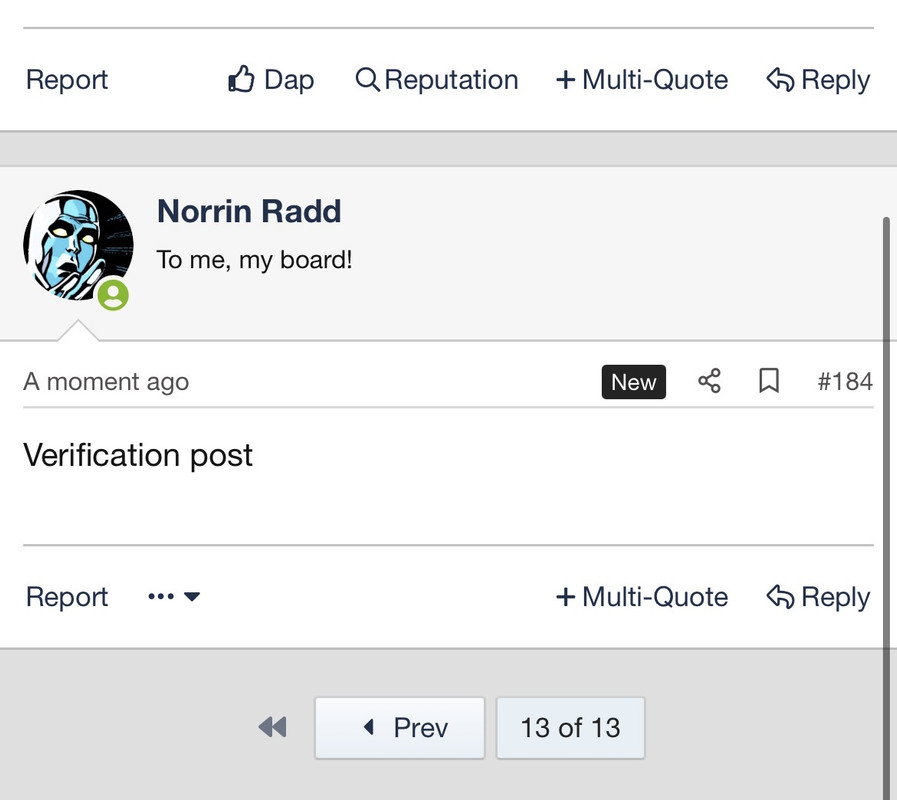Click the 'A moment ago' timestamp

coord(106,382)
